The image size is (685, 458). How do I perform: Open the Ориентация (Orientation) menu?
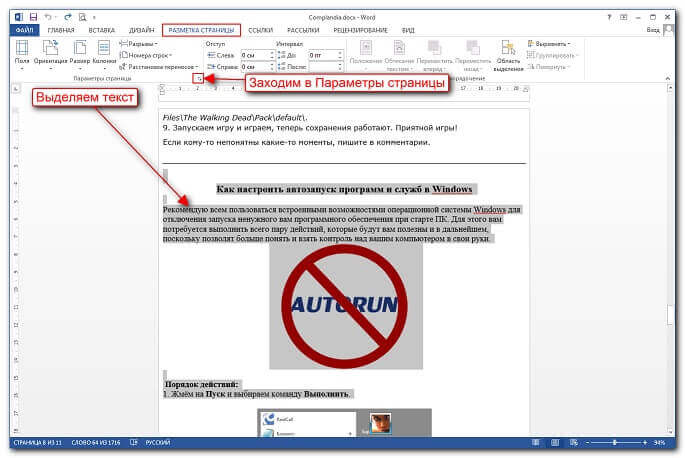pyautogui.click(x=50, y=54)
